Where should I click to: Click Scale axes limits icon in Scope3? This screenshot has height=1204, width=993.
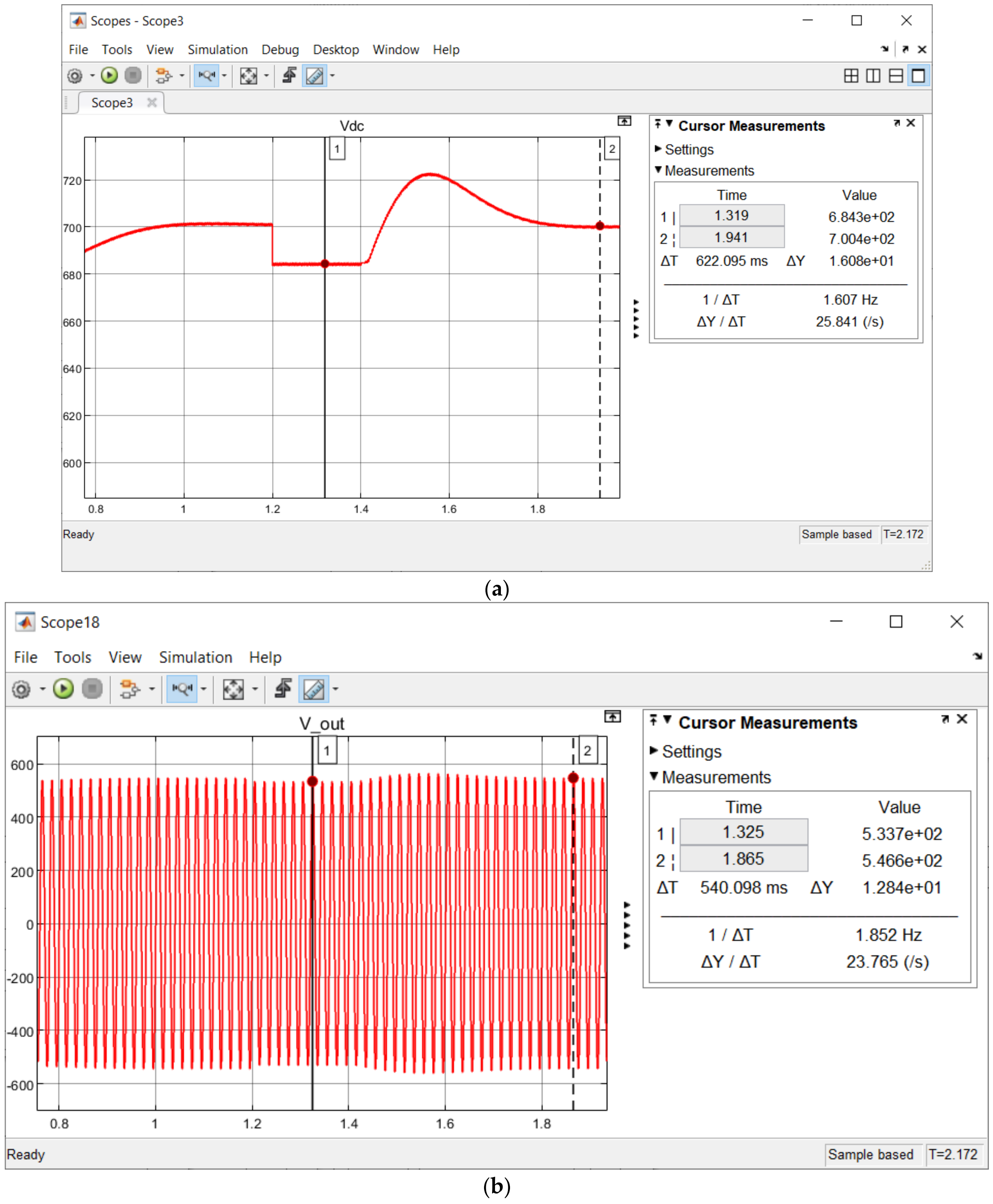(x=248, y=76)
